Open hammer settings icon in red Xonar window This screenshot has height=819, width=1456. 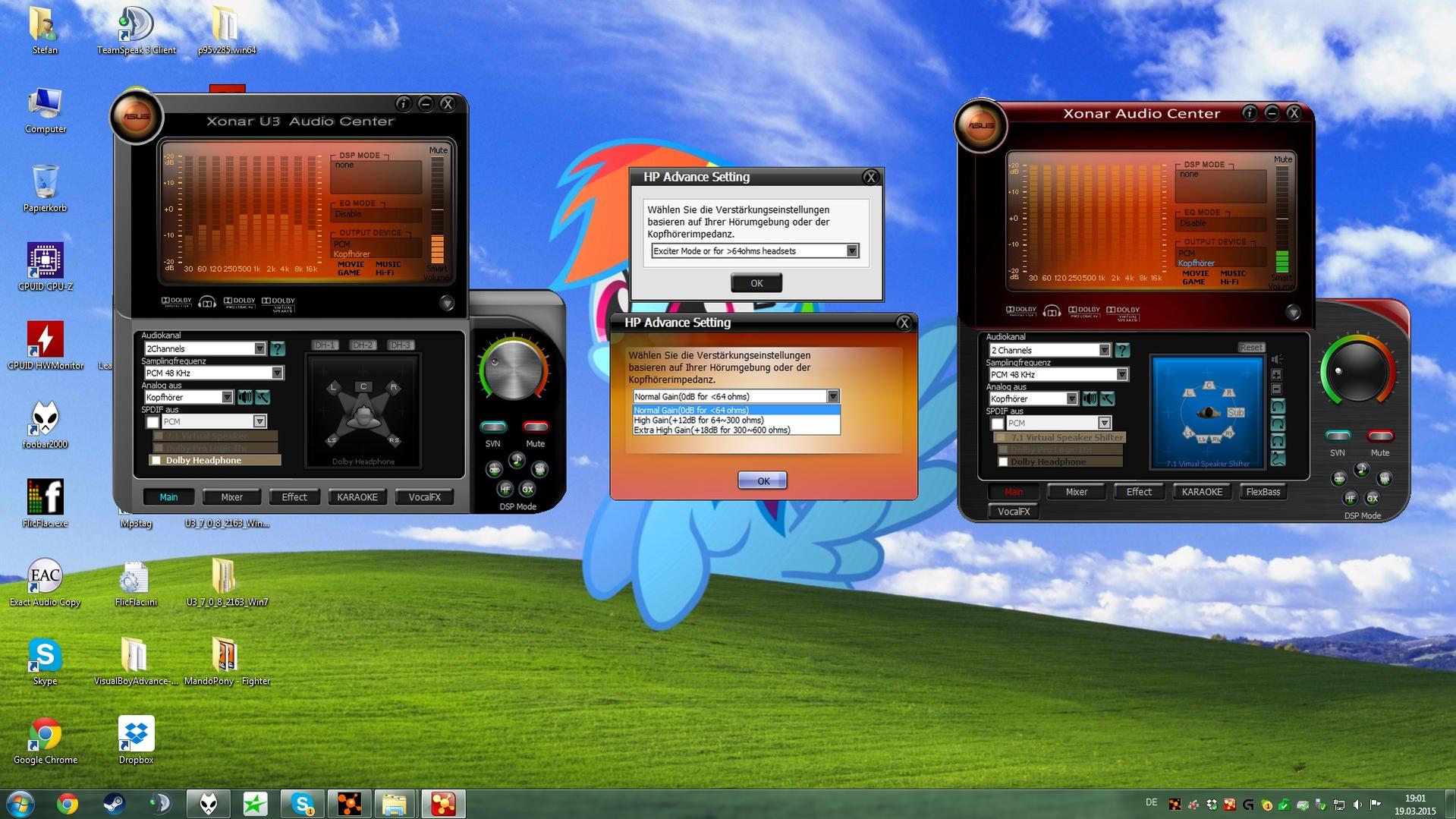click(x=1108, y=398)
